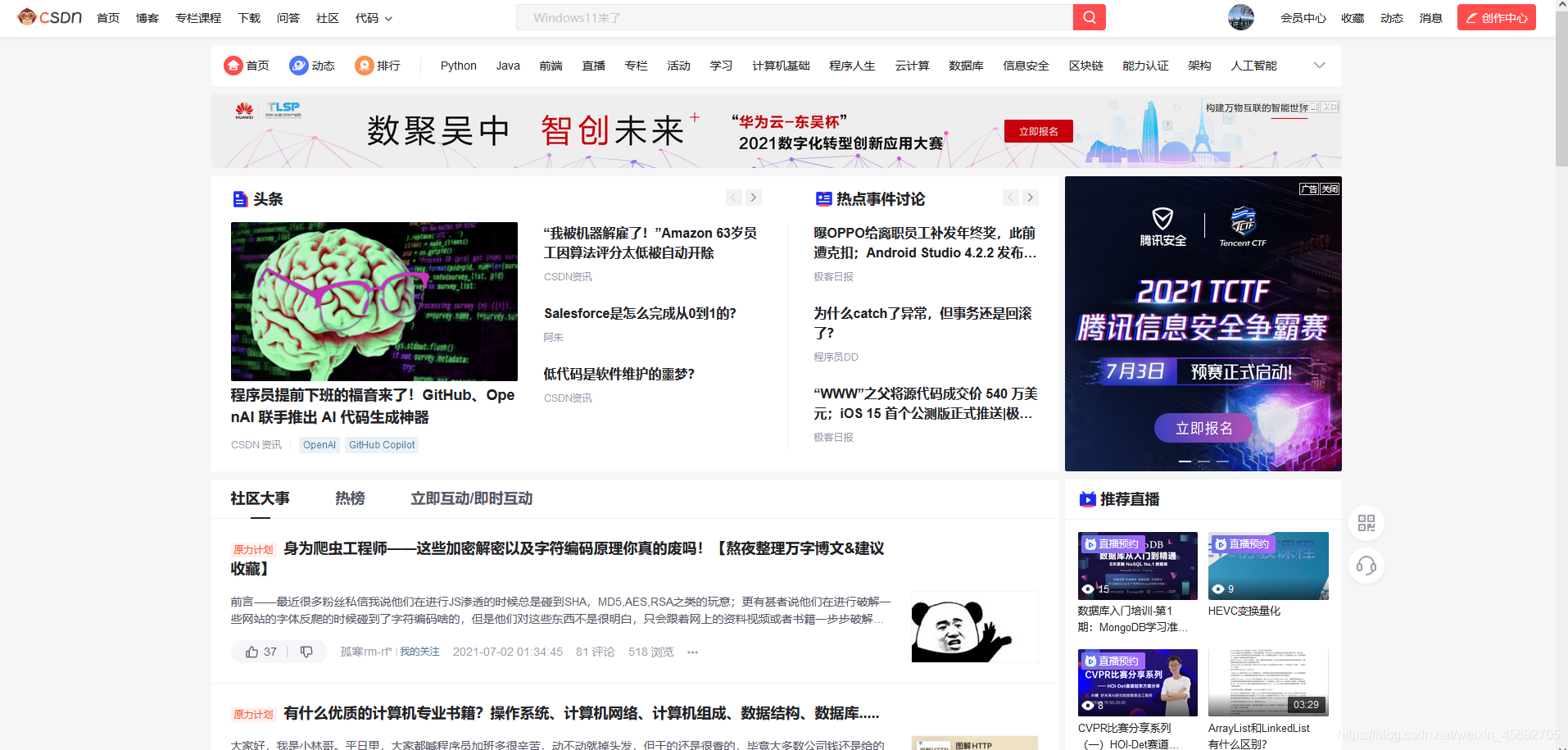Image resolution: width=1568 pixels, height=750 pixels.
Task: Open the 数据库入门培训 live stream thumbnail
Action: point(1138,566)
